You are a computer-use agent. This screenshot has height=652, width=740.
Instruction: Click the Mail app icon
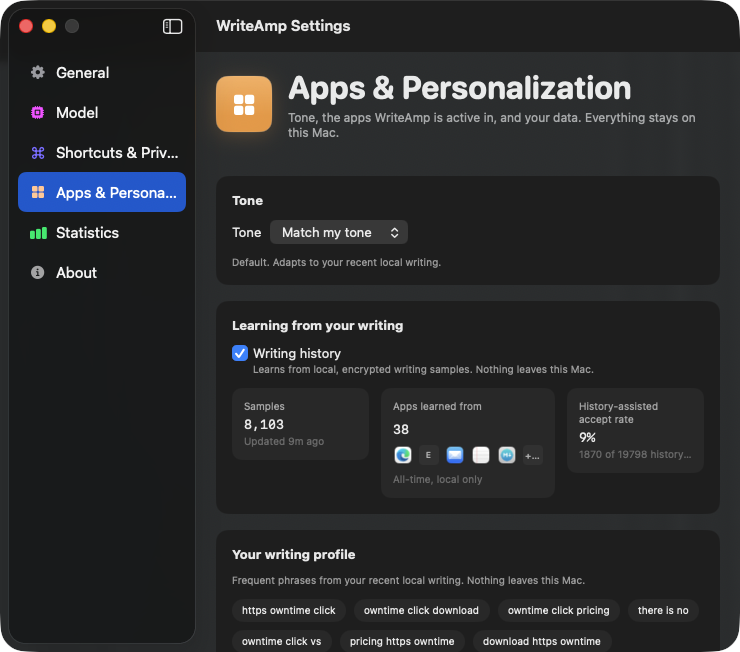(x=455, y=455)
